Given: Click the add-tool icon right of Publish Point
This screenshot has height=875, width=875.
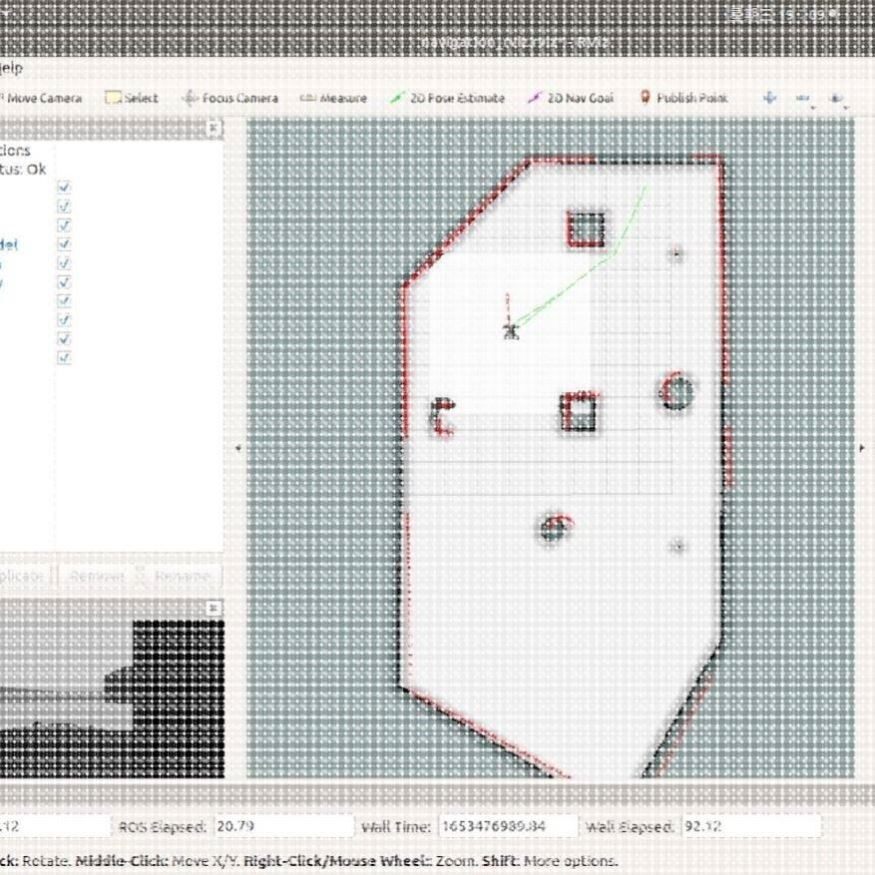Looking at the screenshot, I should coord(770,98).
